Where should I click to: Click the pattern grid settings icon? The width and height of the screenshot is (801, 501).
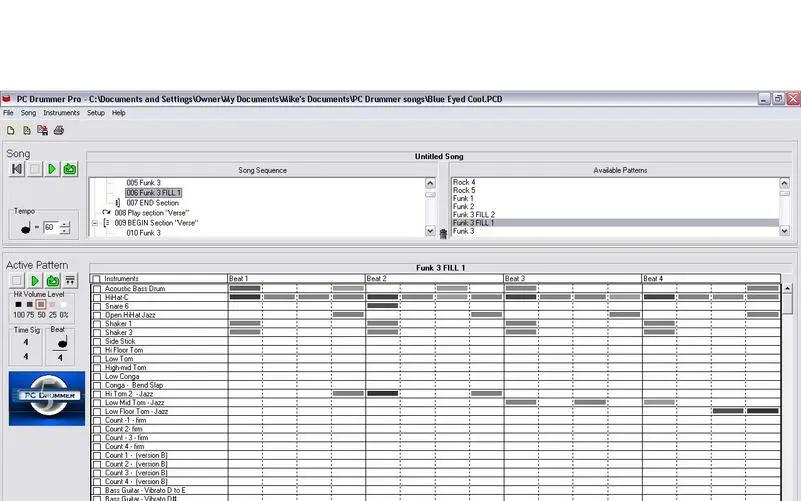(70, 280)
